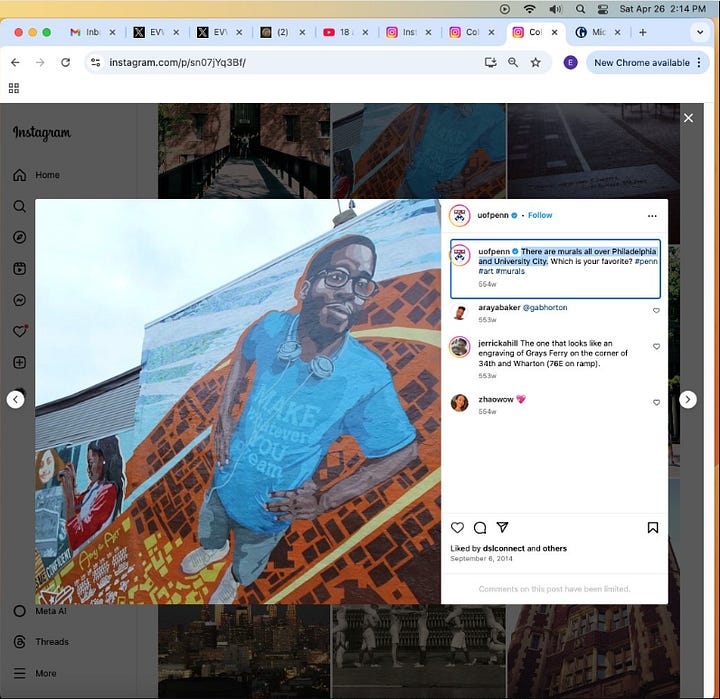Click post date September 6, 2014

click(481, 558)
